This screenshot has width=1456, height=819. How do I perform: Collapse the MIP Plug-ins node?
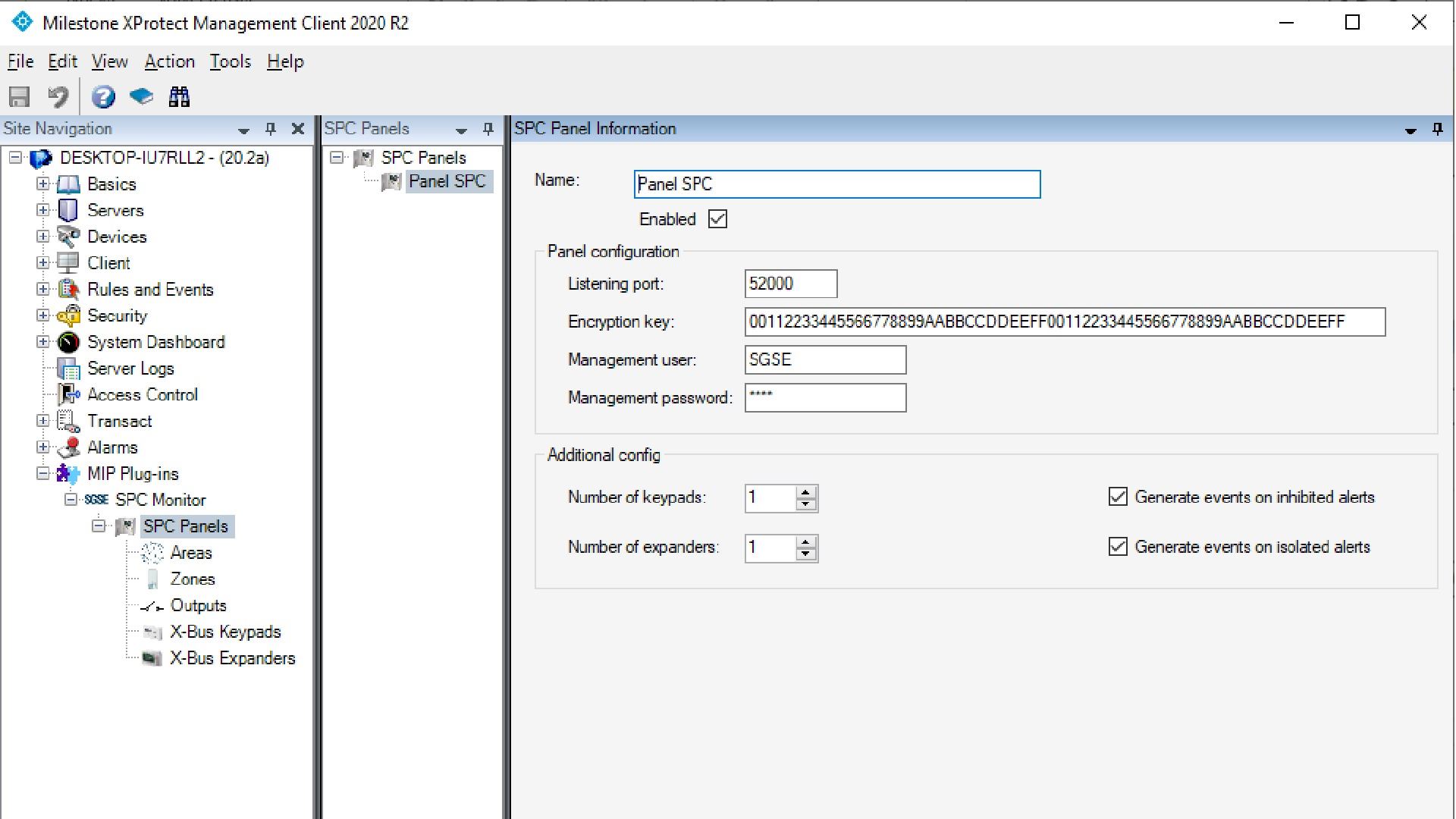(43, 473)
